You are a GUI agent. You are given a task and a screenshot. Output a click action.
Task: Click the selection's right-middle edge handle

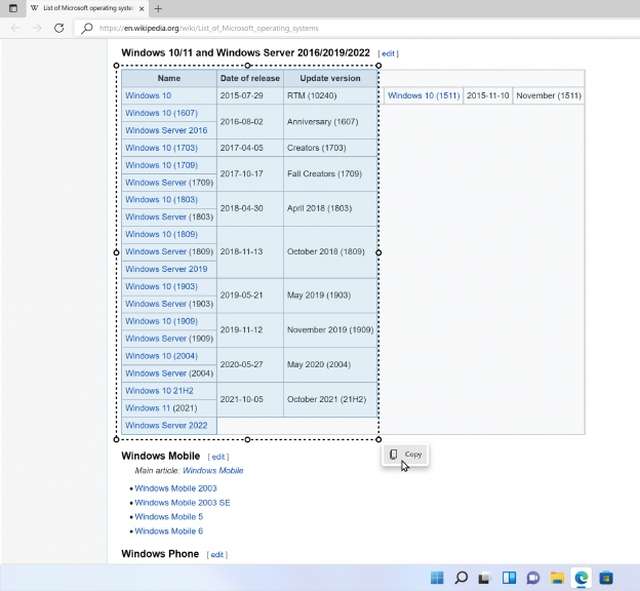click(378, 253)
